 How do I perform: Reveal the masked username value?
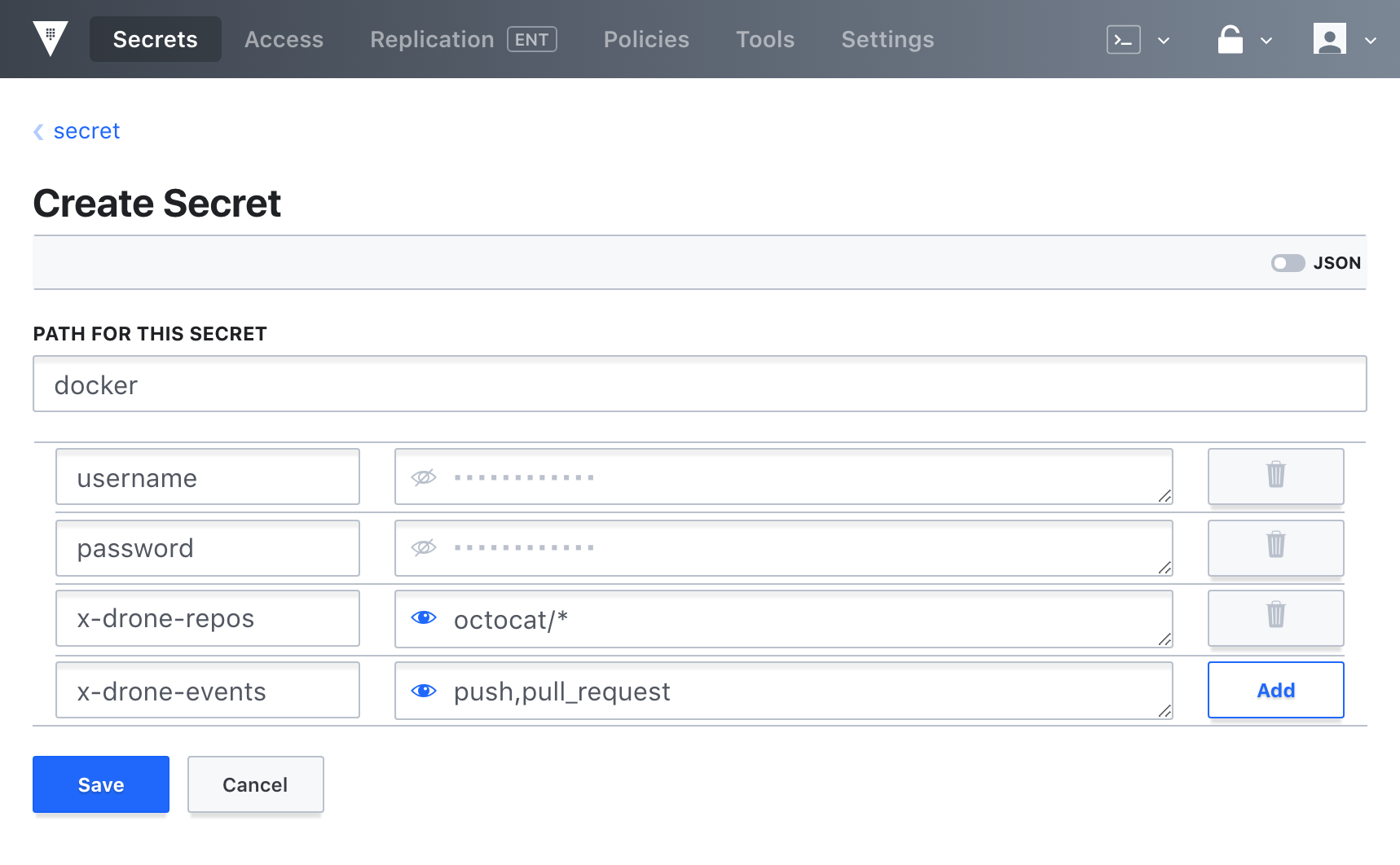(x=424, y=477)
